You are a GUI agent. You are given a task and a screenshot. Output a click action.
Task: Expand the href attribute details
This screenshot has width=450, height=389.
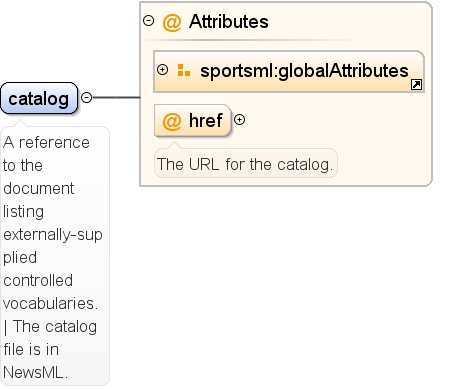click(239, 120)
